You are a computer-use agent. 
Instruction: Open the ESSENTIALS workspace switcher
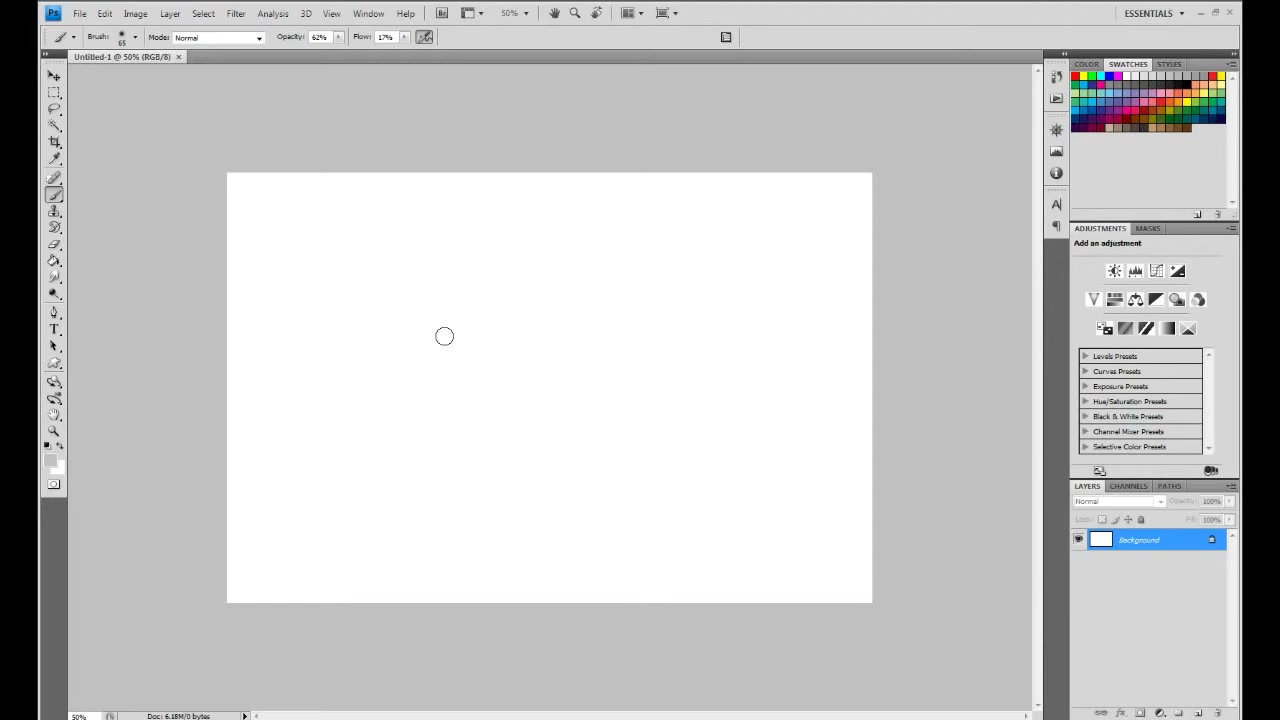tap(1154, 13)
